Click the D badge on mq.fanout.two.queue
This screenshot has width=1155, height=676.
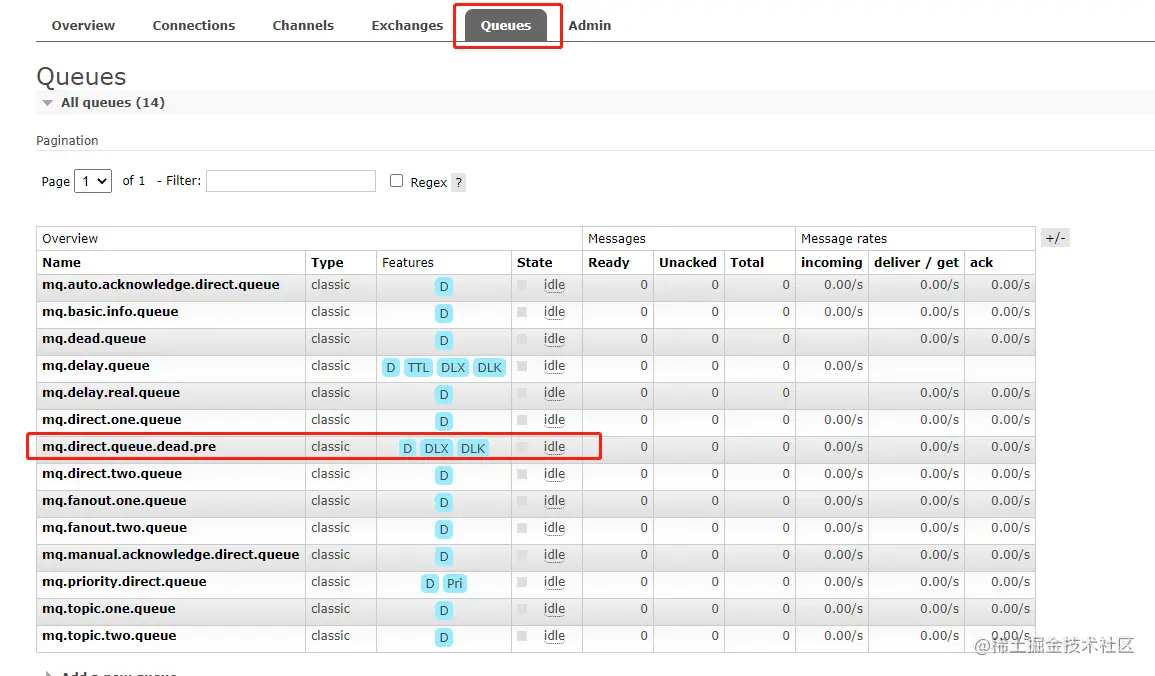tap(443, 529)
